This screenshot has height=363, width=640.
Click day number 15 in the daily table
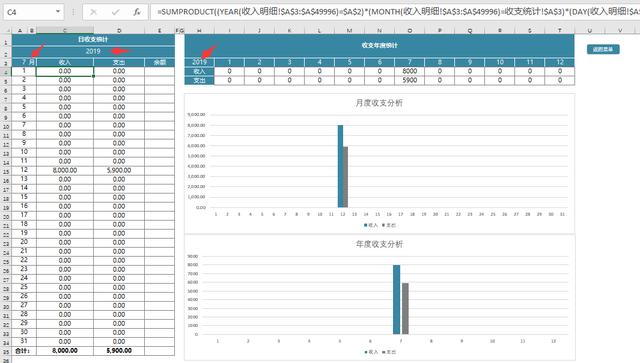(24, 197)
